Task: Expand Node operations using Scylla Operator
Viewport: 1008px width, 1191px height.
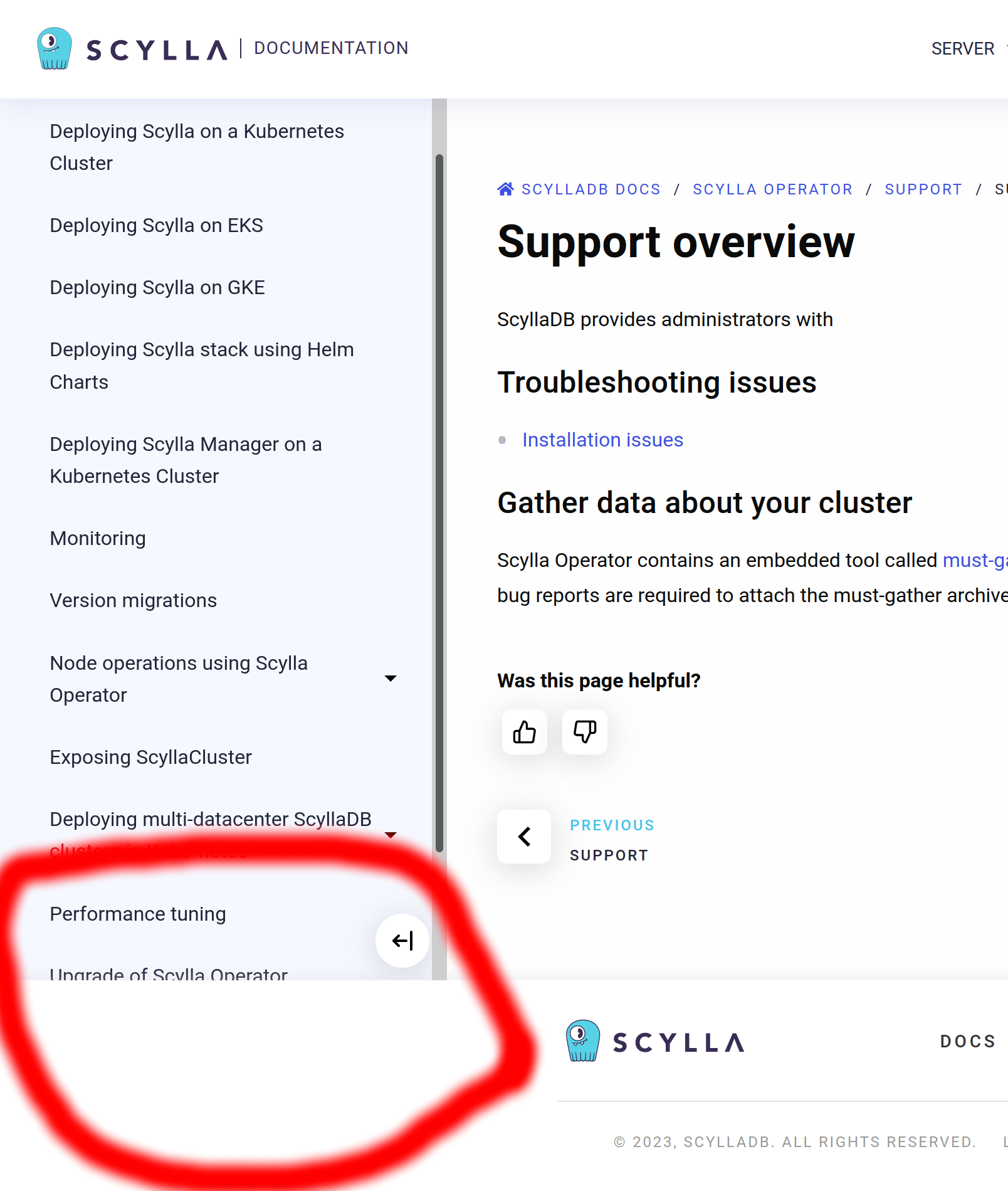Action: tap(391, 678)
